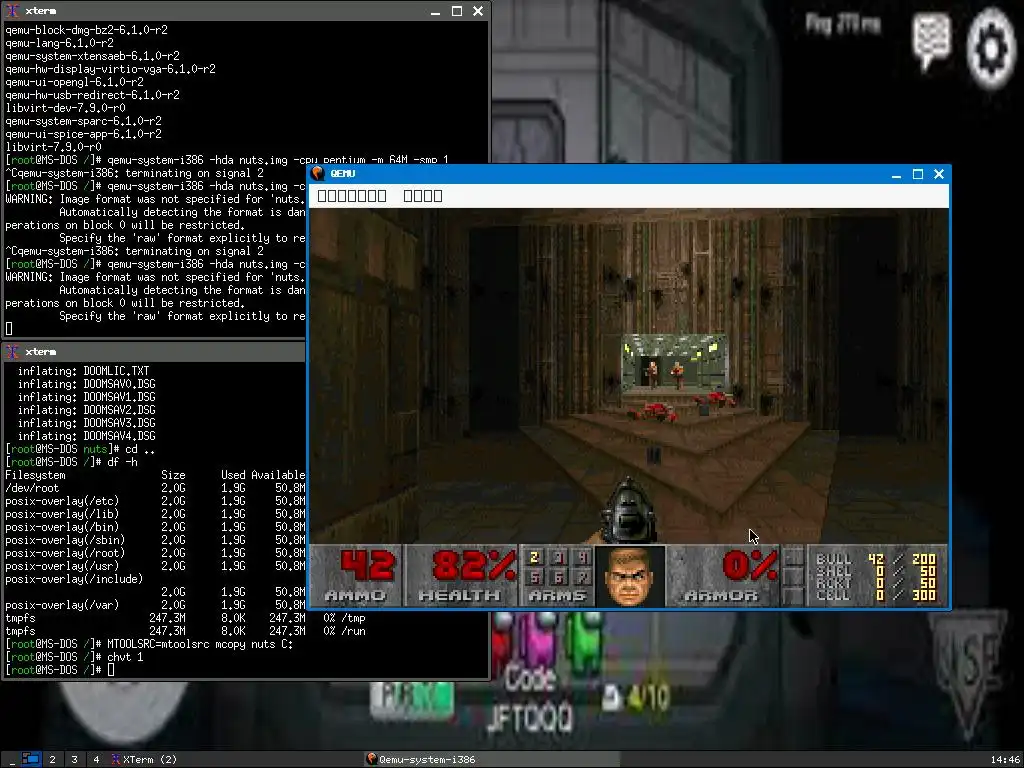1024x768 pixels.
Task: Click the BULL 42 / 200 ammo row
Action: (876, 559)
